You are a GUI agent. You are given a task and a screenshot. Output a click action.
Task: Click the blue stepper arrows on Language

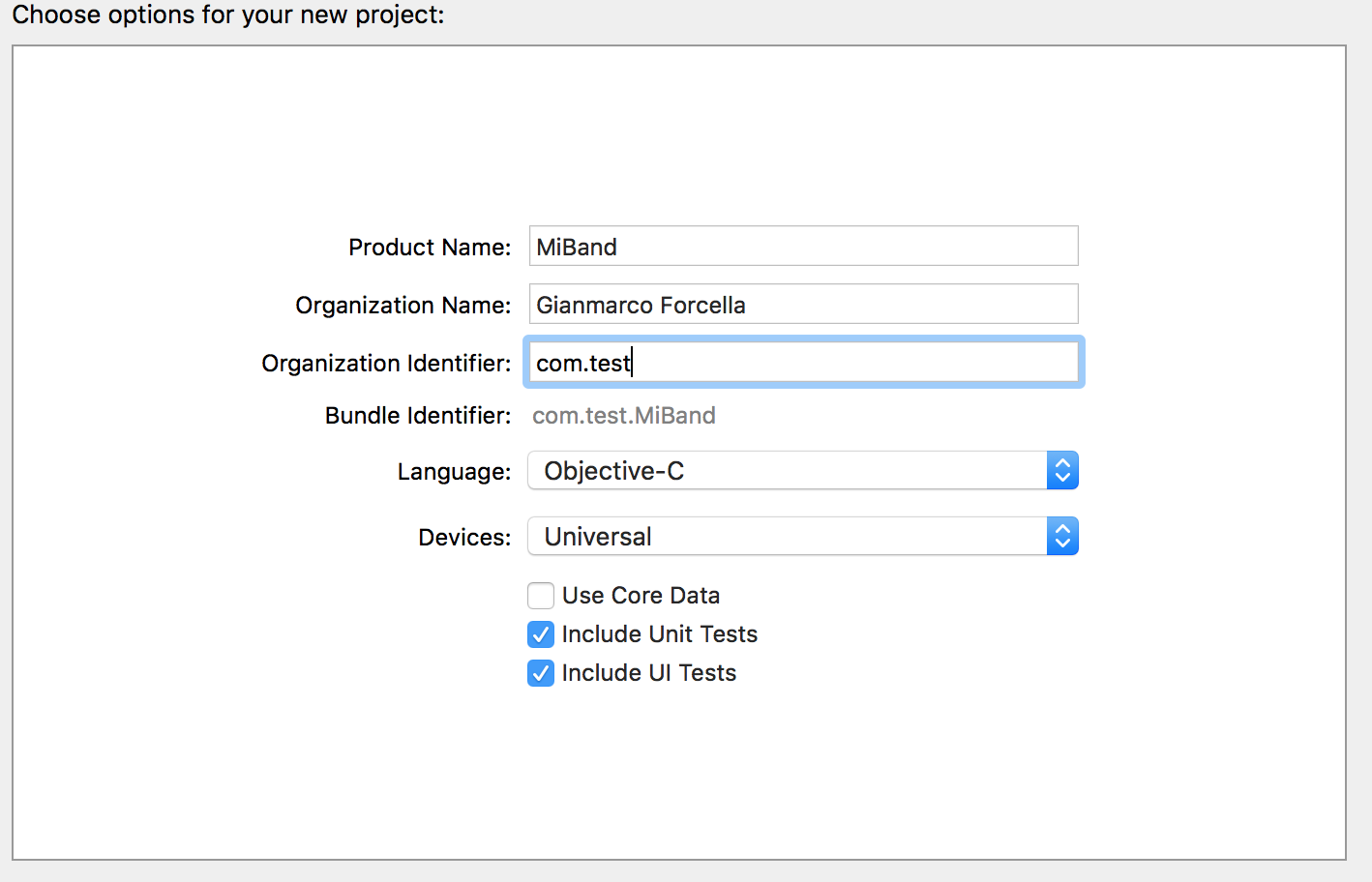click(1062, 470)
